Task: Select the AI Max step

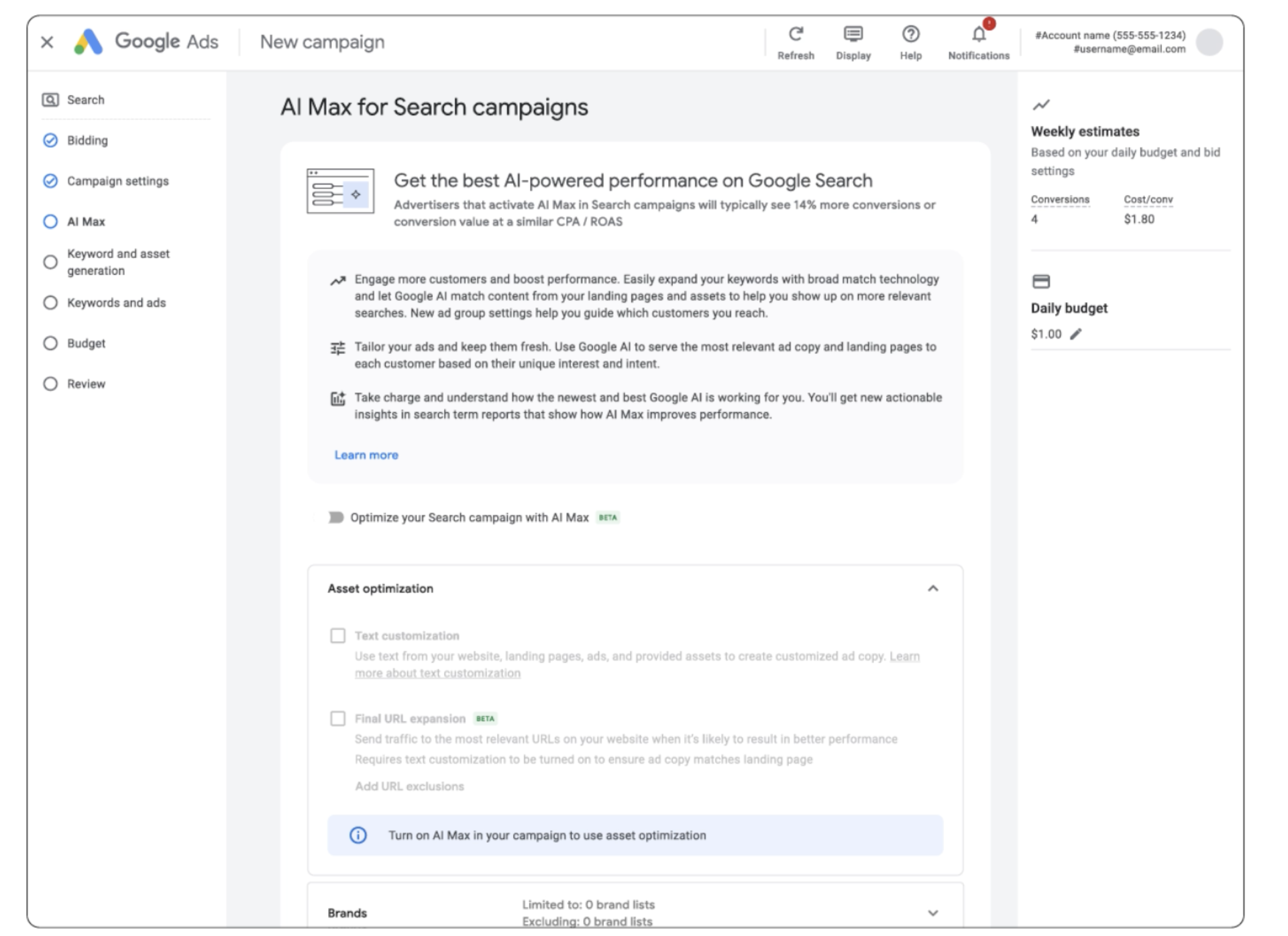Action: [74, 221]
